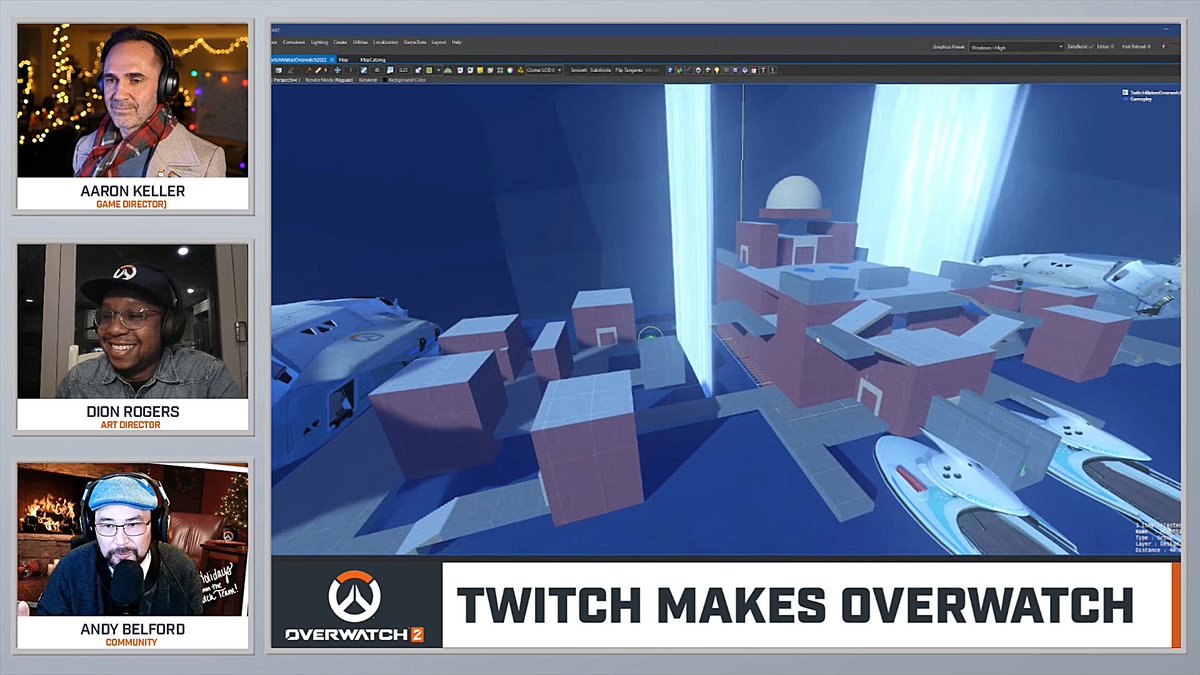Expand arrow next to green square icon

pos(439,70)
